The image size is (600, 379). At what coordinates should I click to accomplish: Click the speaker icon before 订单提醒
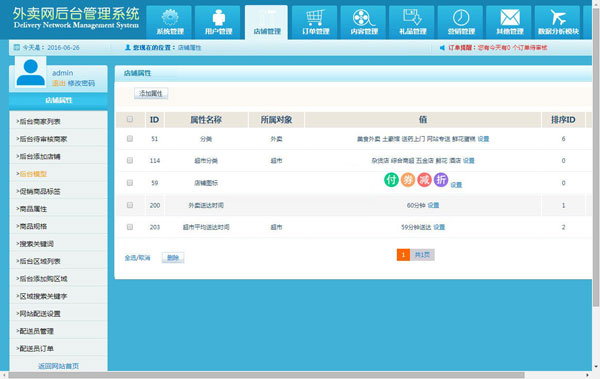(442, 47)
